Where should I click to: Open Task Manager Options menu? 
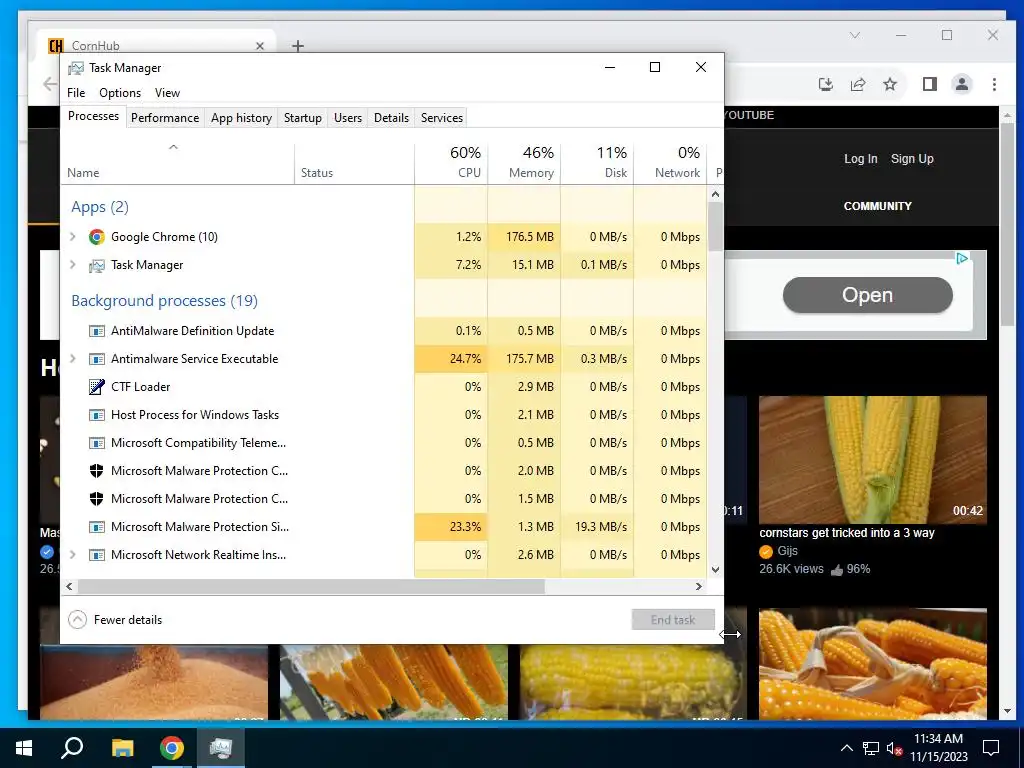point(120,93)
